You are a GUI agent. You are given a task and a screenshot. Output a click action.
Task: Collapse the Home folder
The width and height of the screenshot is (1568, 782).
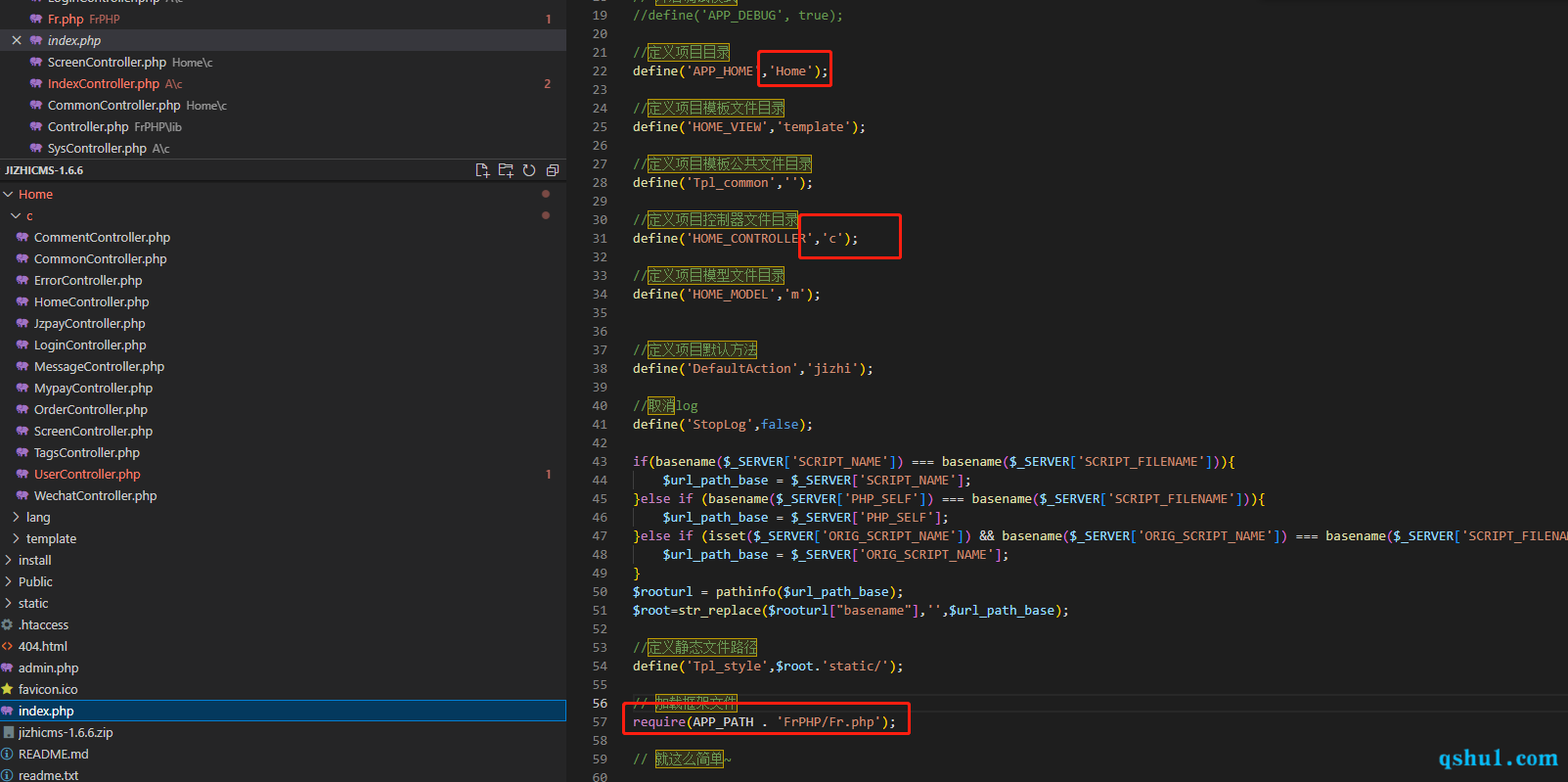tap(8, 194)
